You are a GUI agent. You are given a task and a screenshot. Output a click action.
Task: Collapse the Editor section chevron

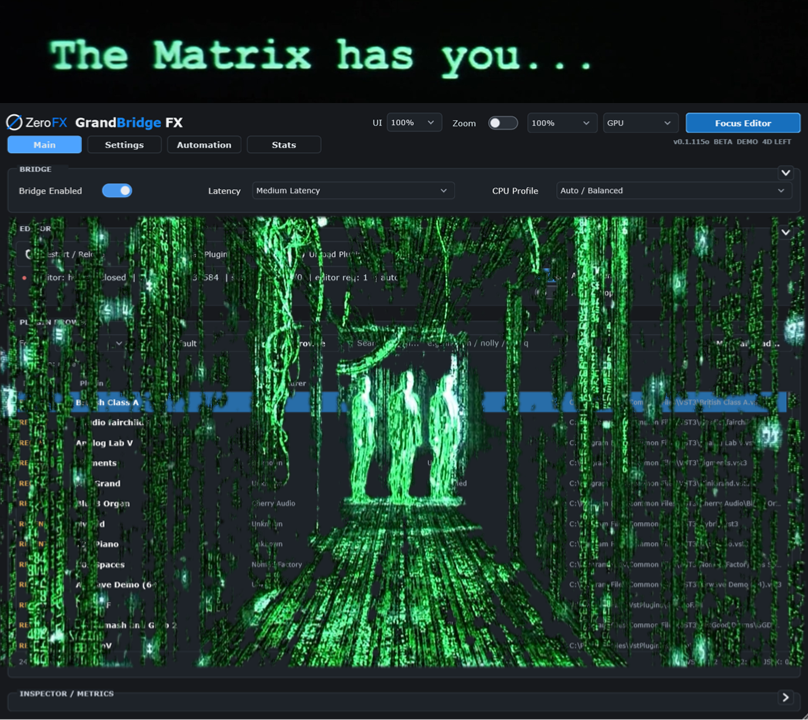coord(785,232)
